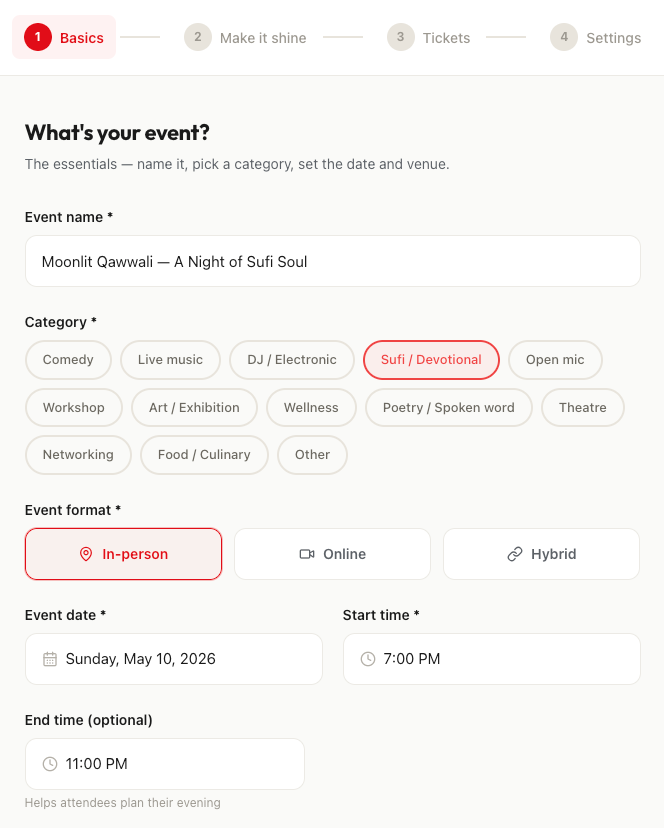The height and width of the screenshot is (828, 664).
Task: Open the event date picker
Action: 174,659
